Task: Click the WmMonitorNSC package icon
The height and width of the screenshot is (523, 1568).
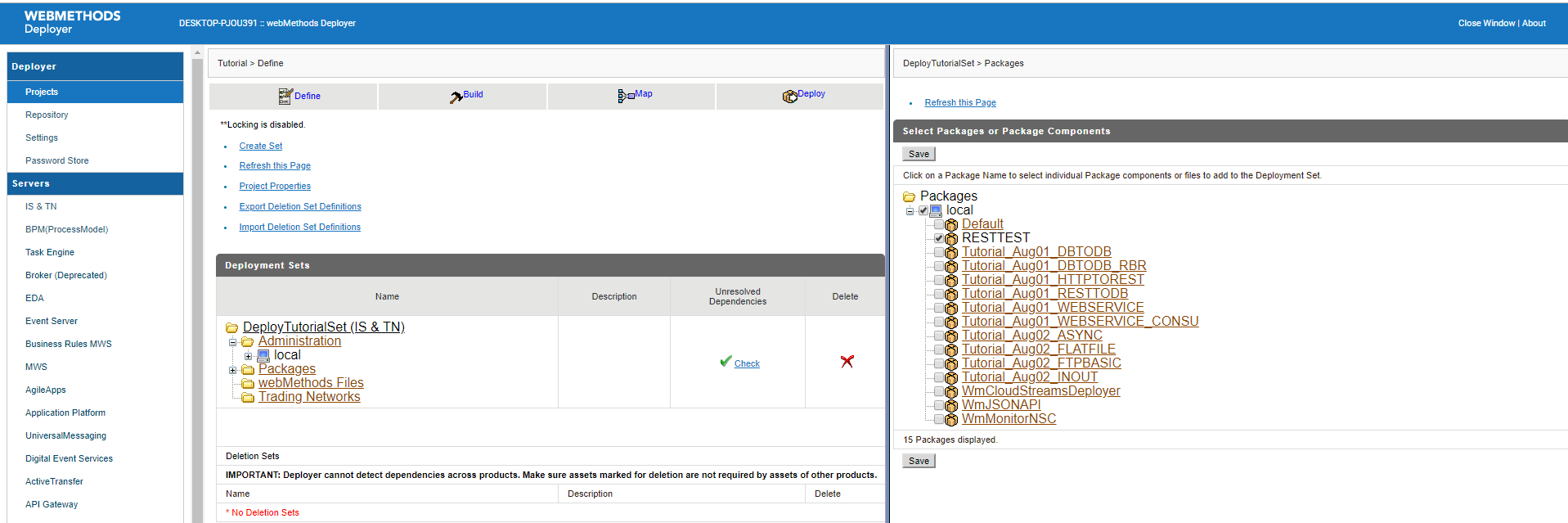Action: (x=951, y=420)
